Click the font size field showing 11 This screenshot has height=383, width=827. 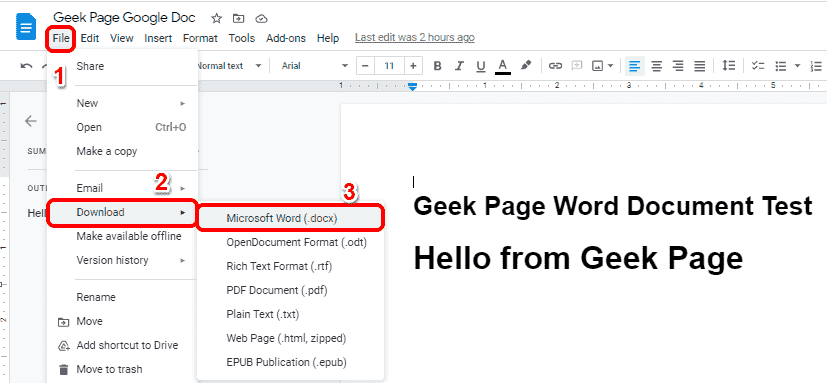pos(389,66)
